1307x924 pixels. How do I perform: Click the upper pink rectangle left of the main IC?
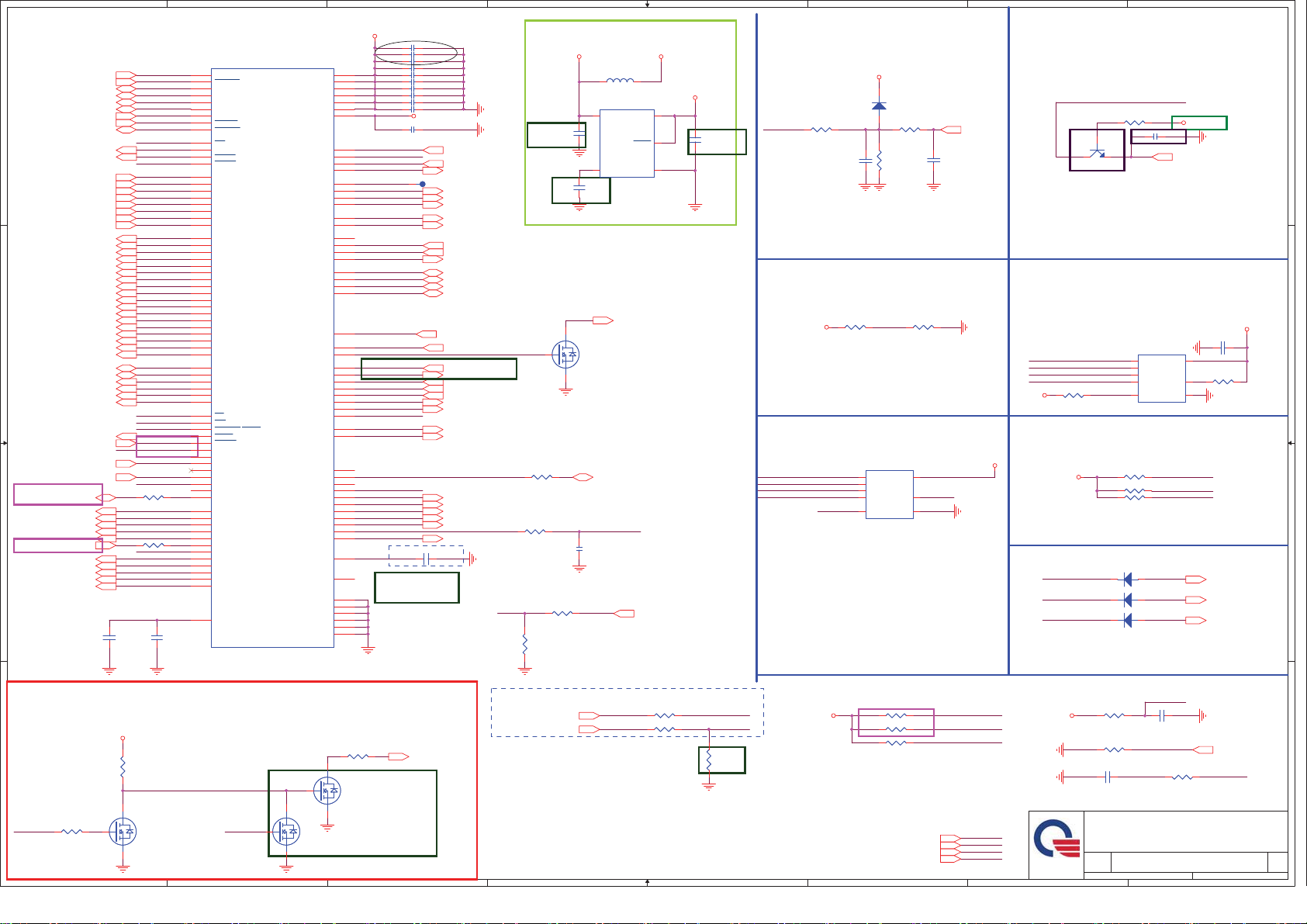[x=58, y=494]
